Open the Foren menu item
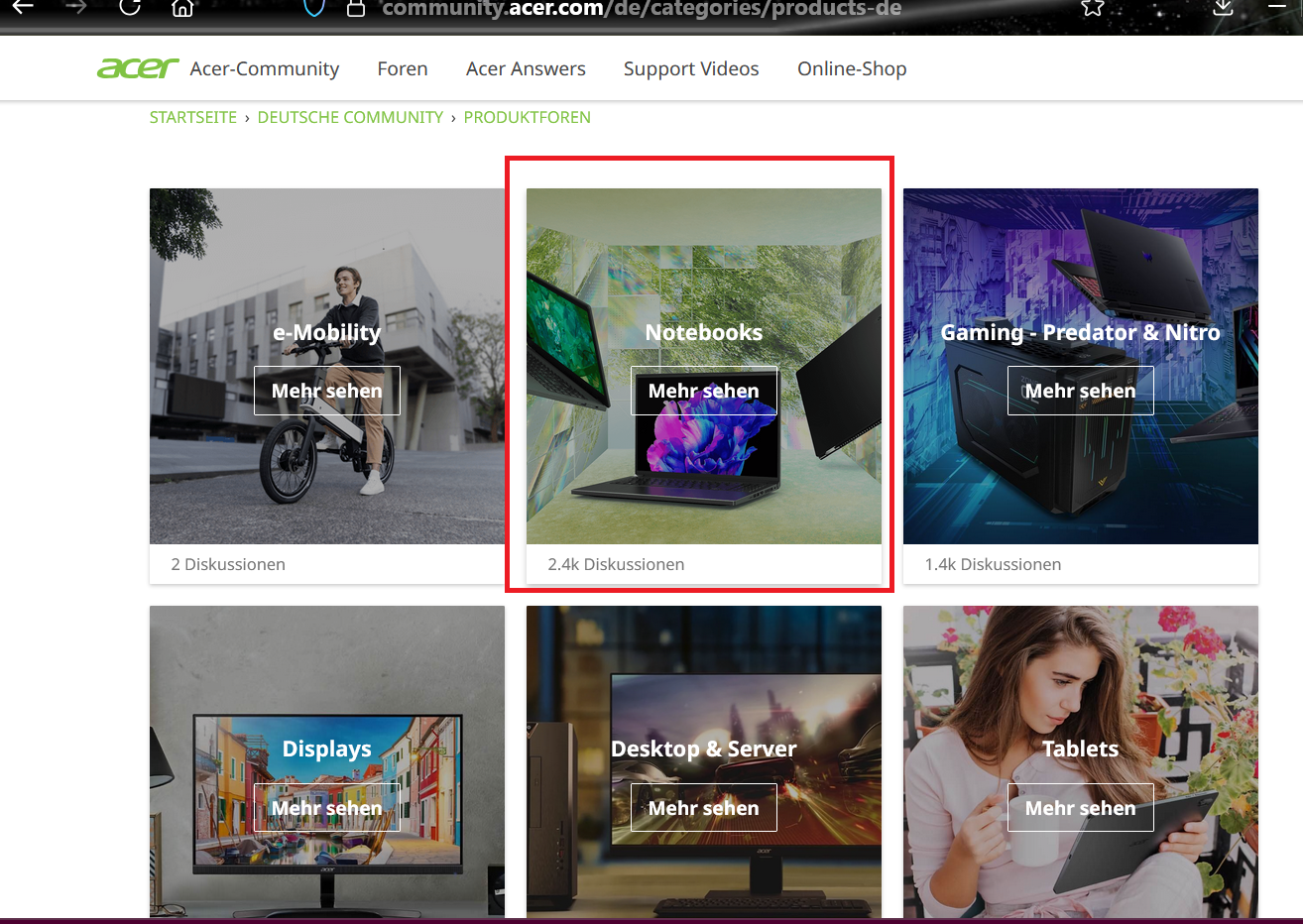 click(403, 68)
